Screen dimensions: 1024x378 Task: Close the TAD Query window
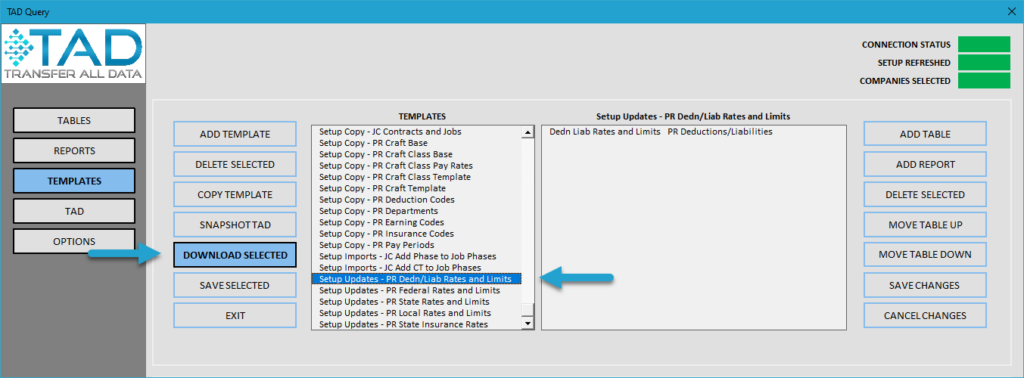[1011, 12]
